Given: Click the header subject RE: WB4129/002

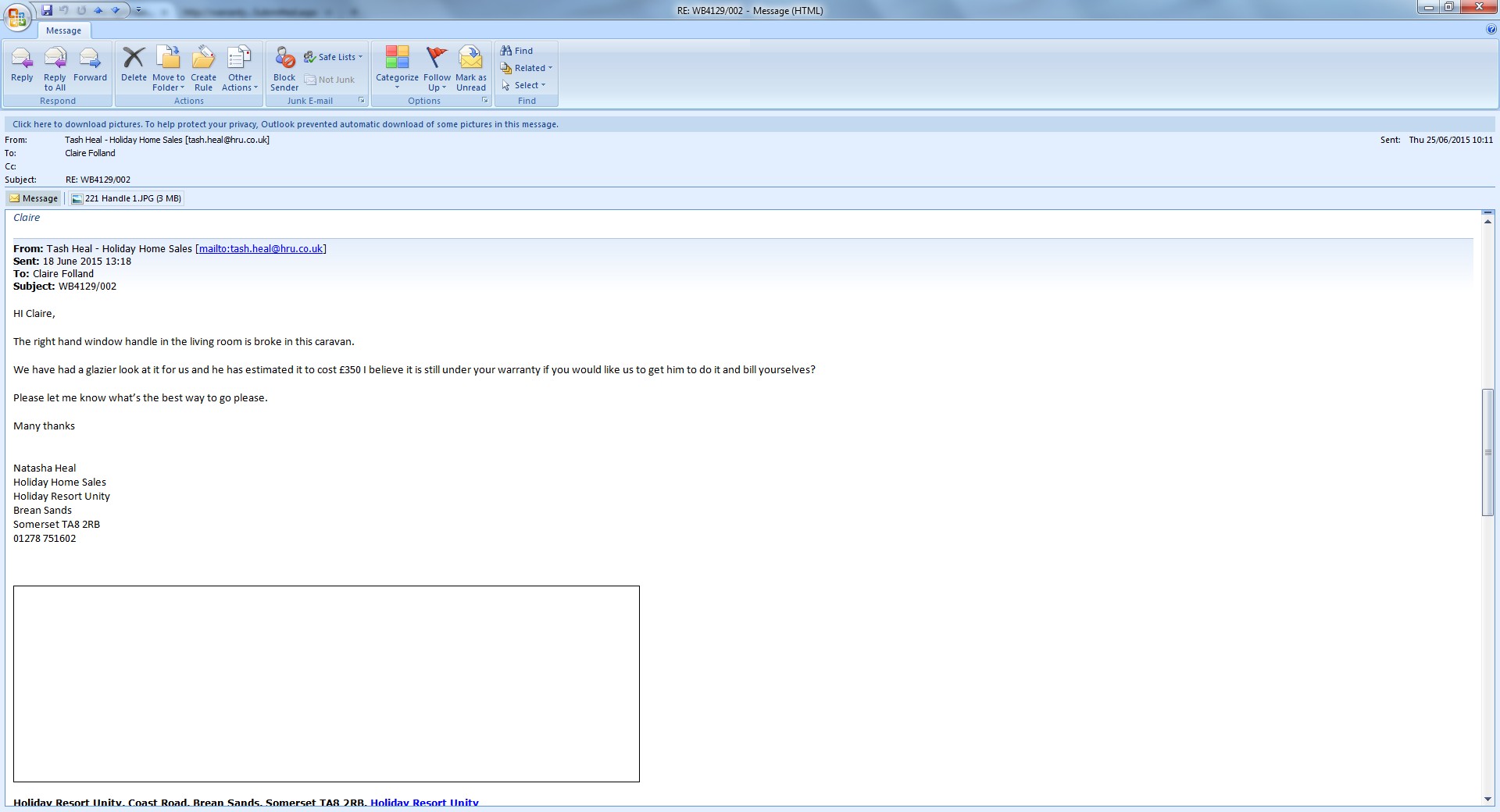Looking at the screenshot, I should [98, 180].
